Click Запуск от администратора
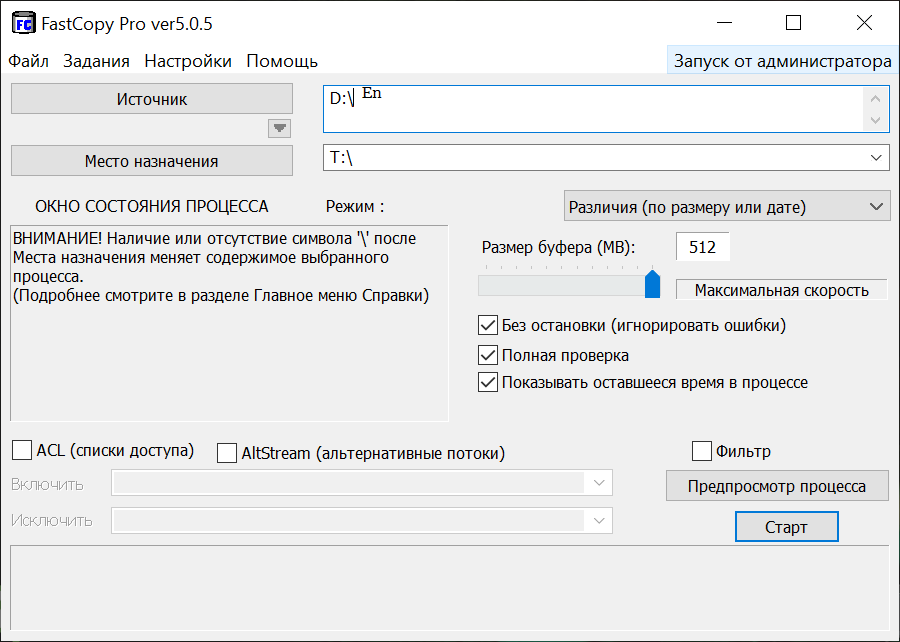Viewport: 900px width, 642px height. click(x=782, y=61)
